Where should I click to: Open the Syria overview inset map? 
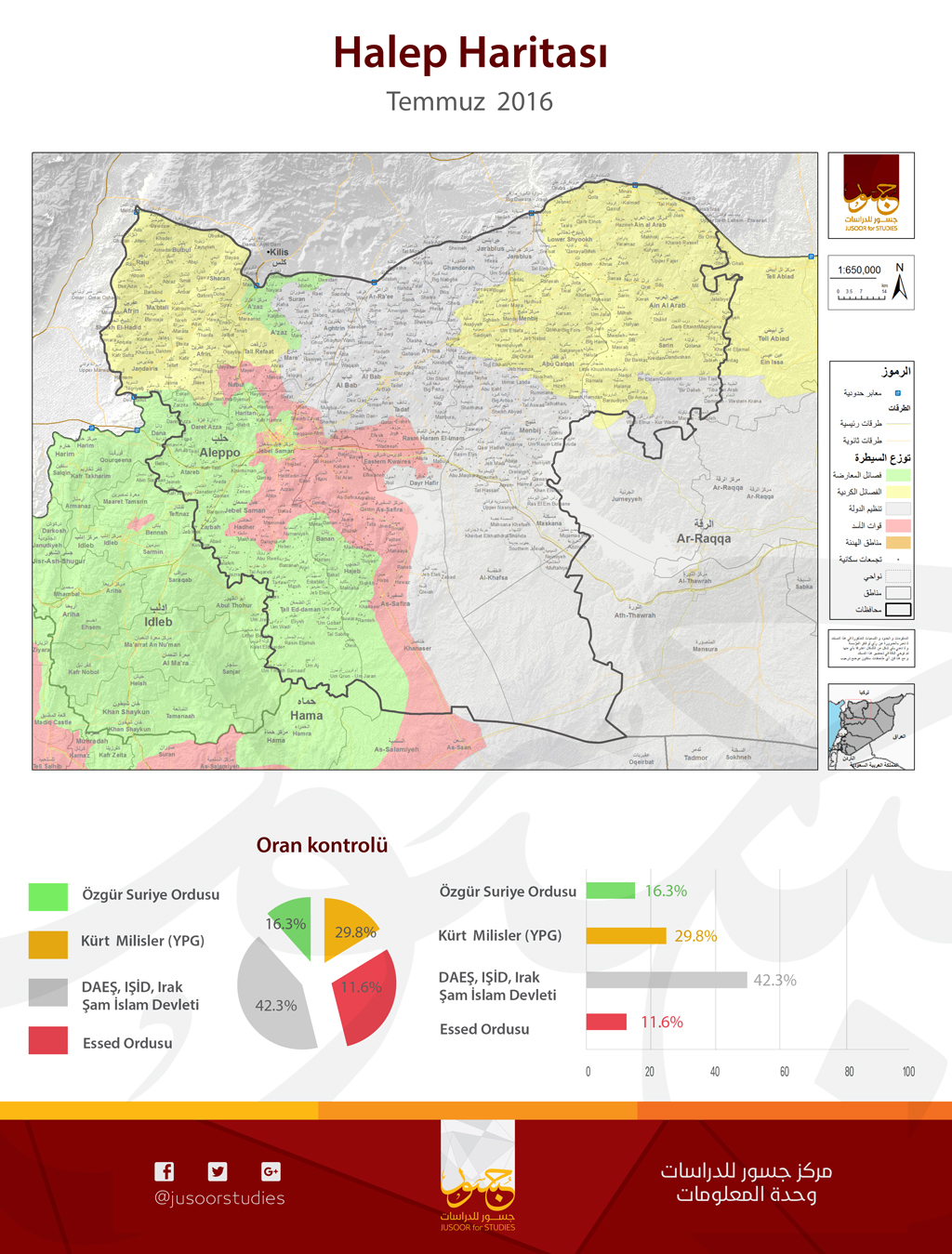click(871, 726)
